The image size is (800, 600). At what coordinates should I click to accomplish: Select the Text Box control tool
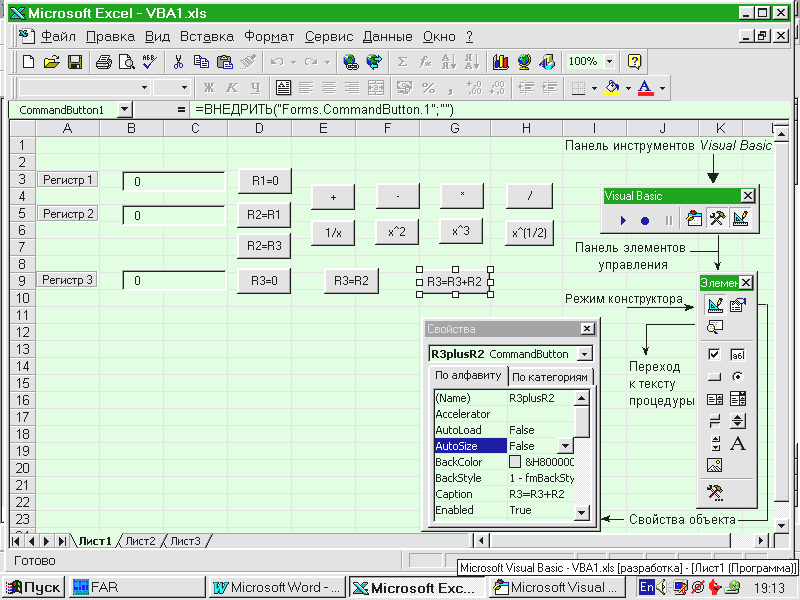click(738, 354)
